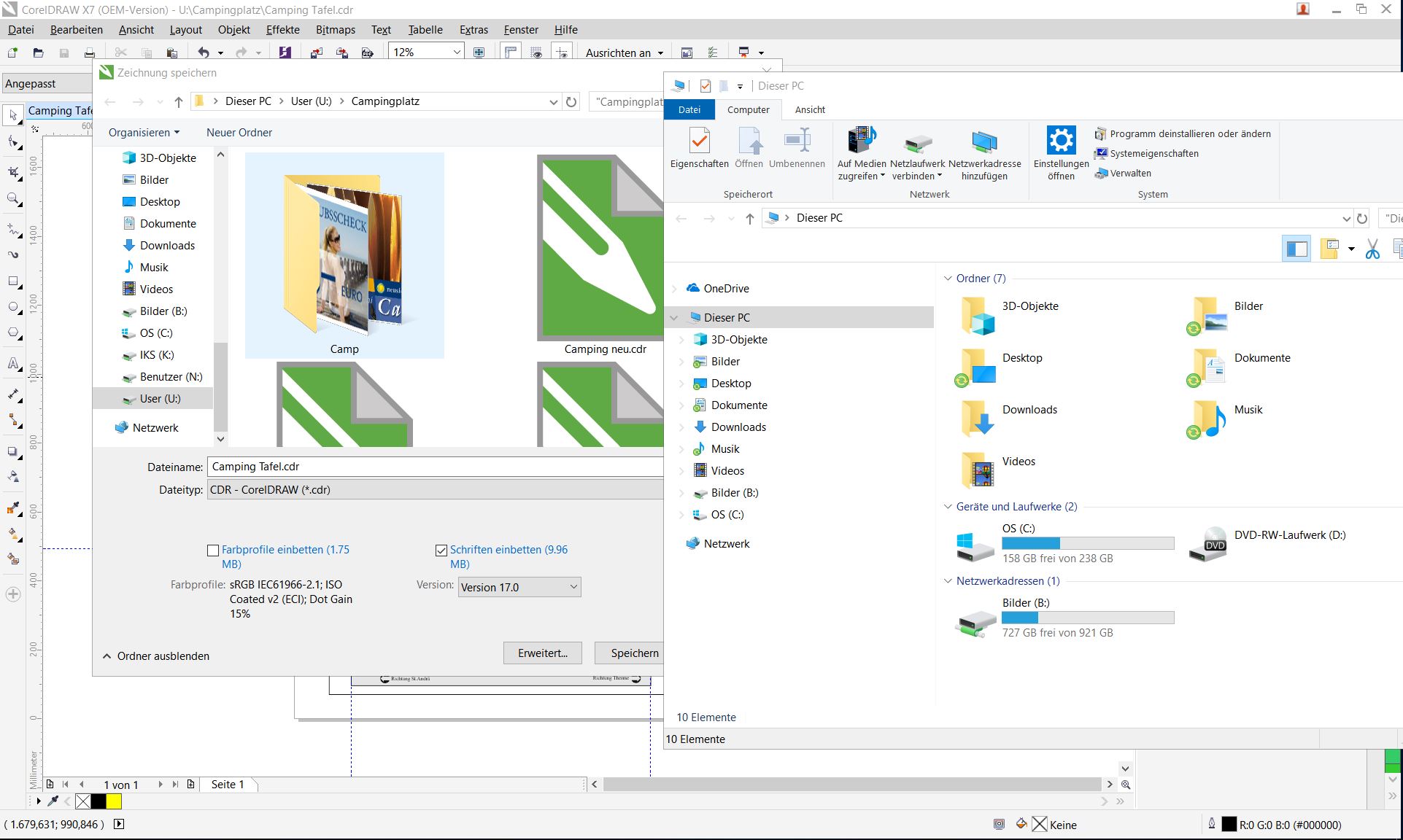Screen dimensions: 1403x840
Task: Open the Datei tab in Explorer ribbon
Action: 689,110
